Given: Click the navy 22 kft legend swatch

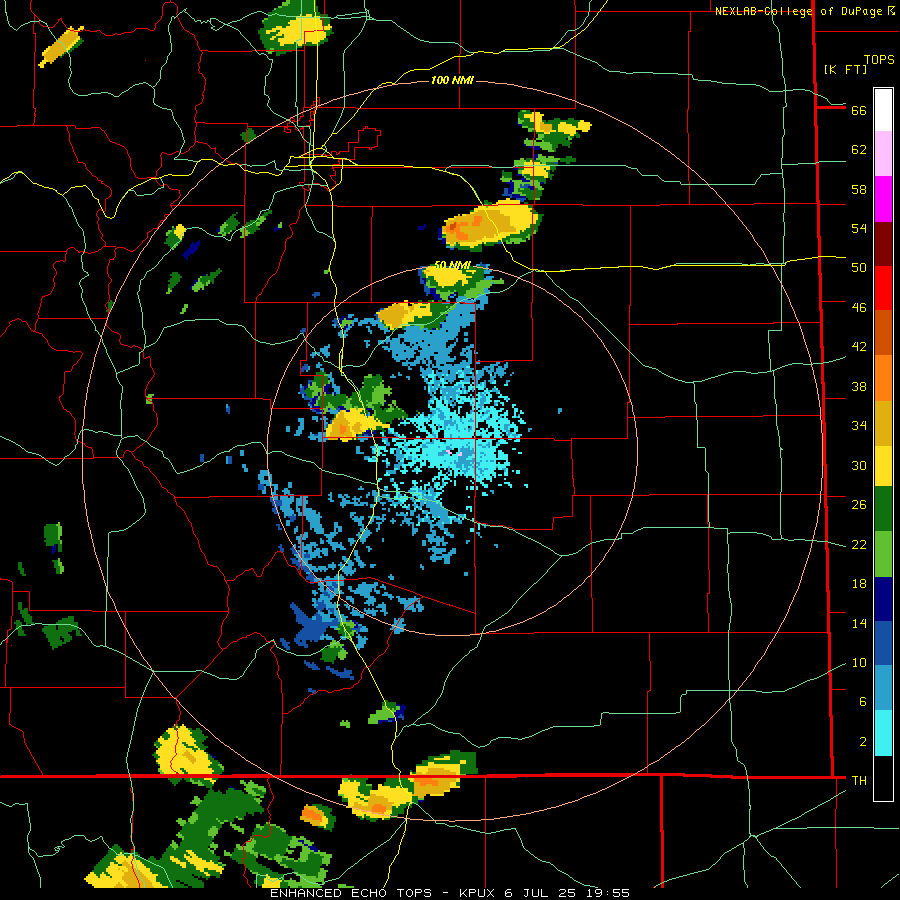Looking at the screenshot, I should pos(883,599).
